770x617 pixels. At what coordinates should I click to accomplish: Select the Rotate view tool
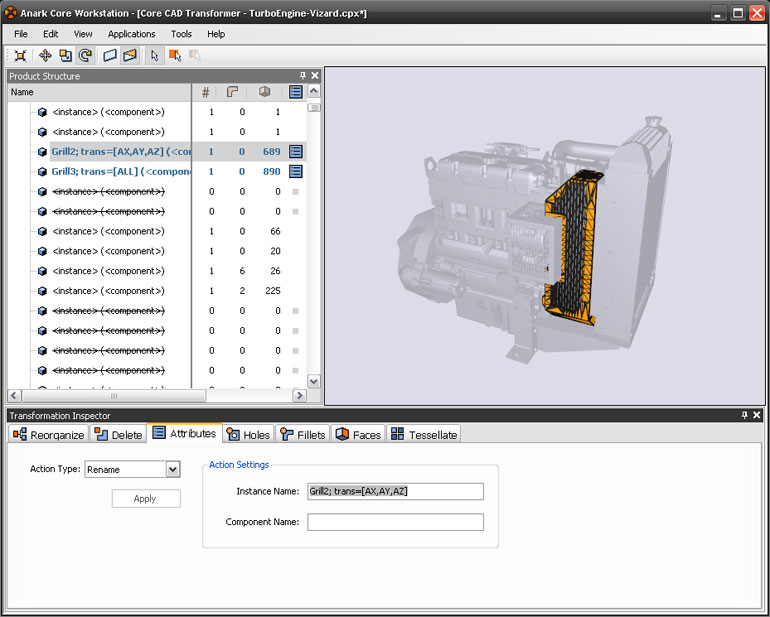[x=85, y=56]
